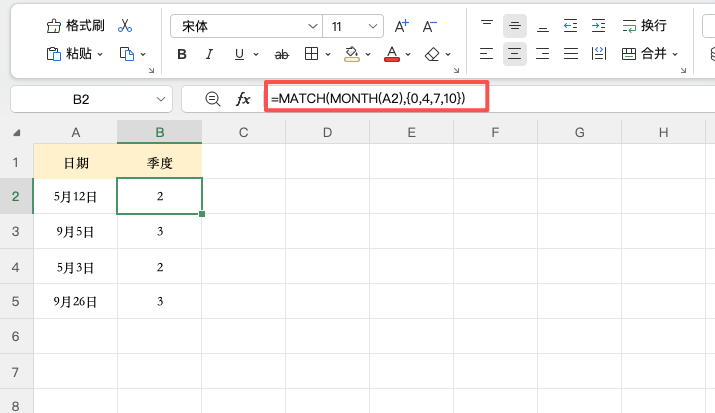This screenshot has width=715, height=413.
Task: Open the underline style dropdown arrow
Action: tap(256, 55)
